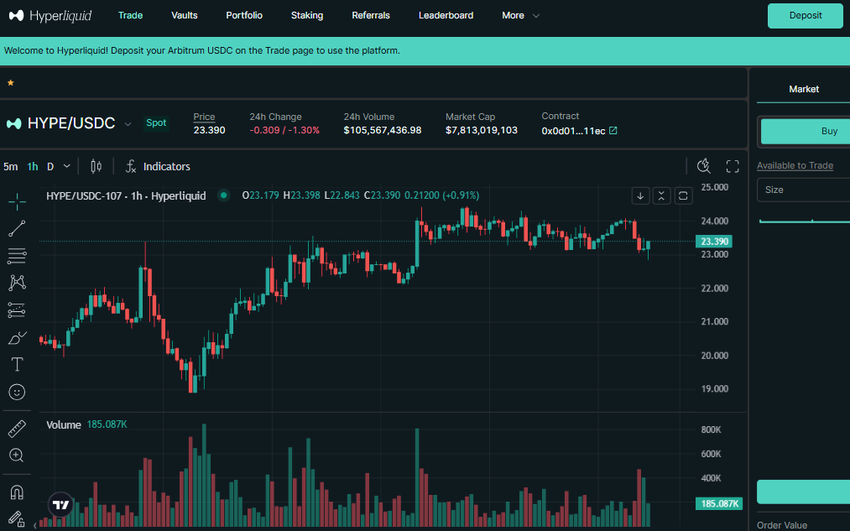Select the zoom in tool
This screenshot has height=531, width=850.
coord(17,455)
